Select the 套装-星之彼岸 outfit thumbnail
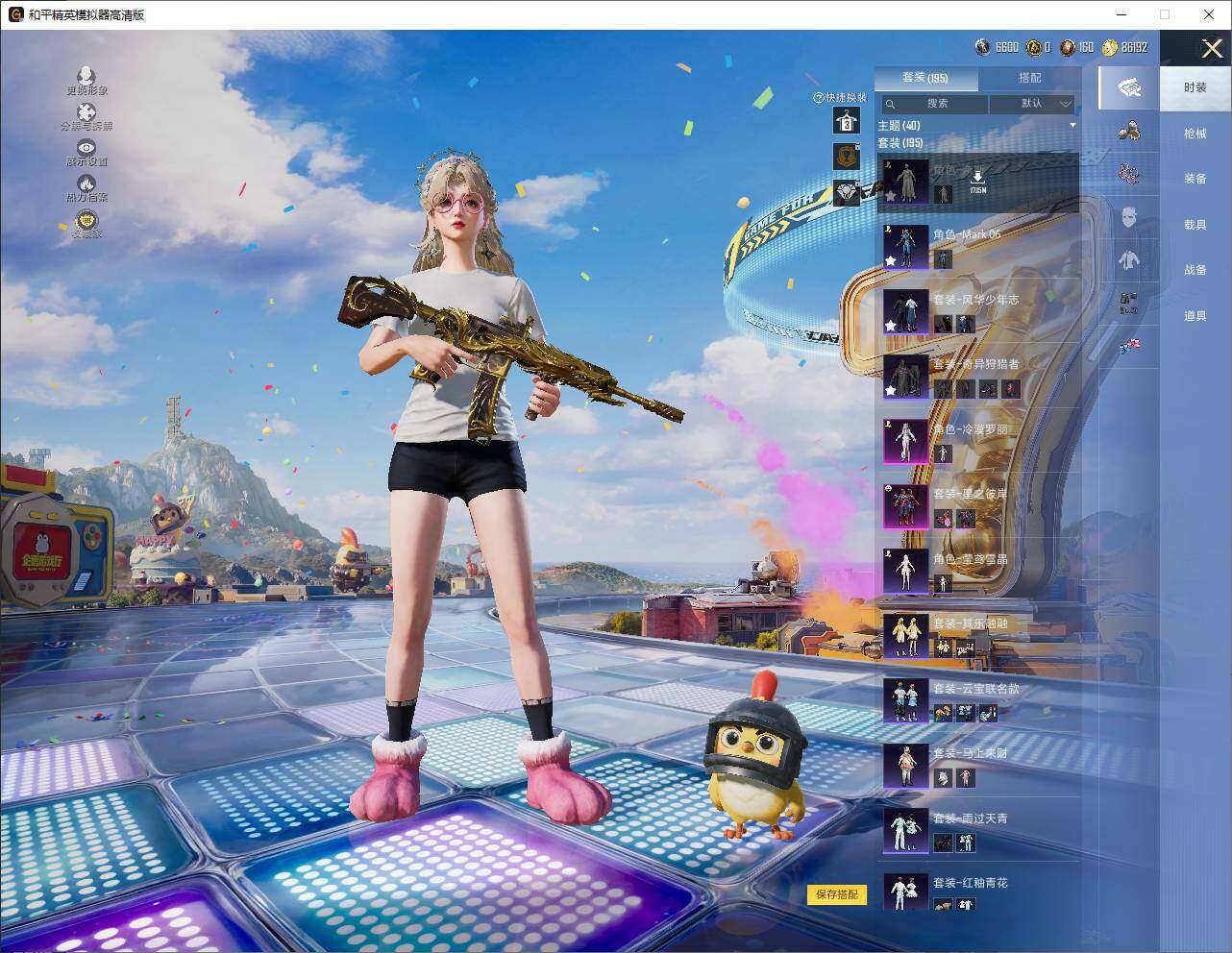Image resolution: width=1232 pixels, height=953 pixels. click(x=906, y=506)
